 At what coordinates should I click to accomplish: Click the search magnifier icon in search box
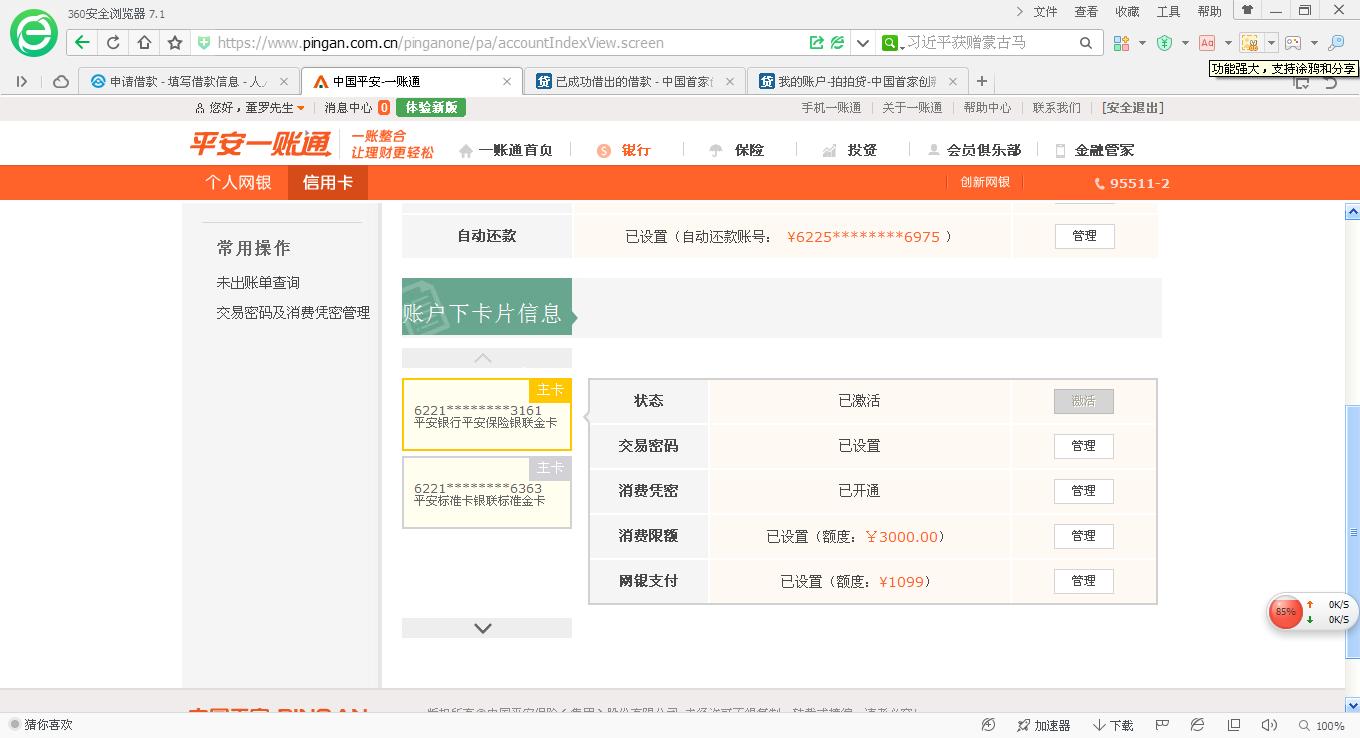coord(1086,43)
